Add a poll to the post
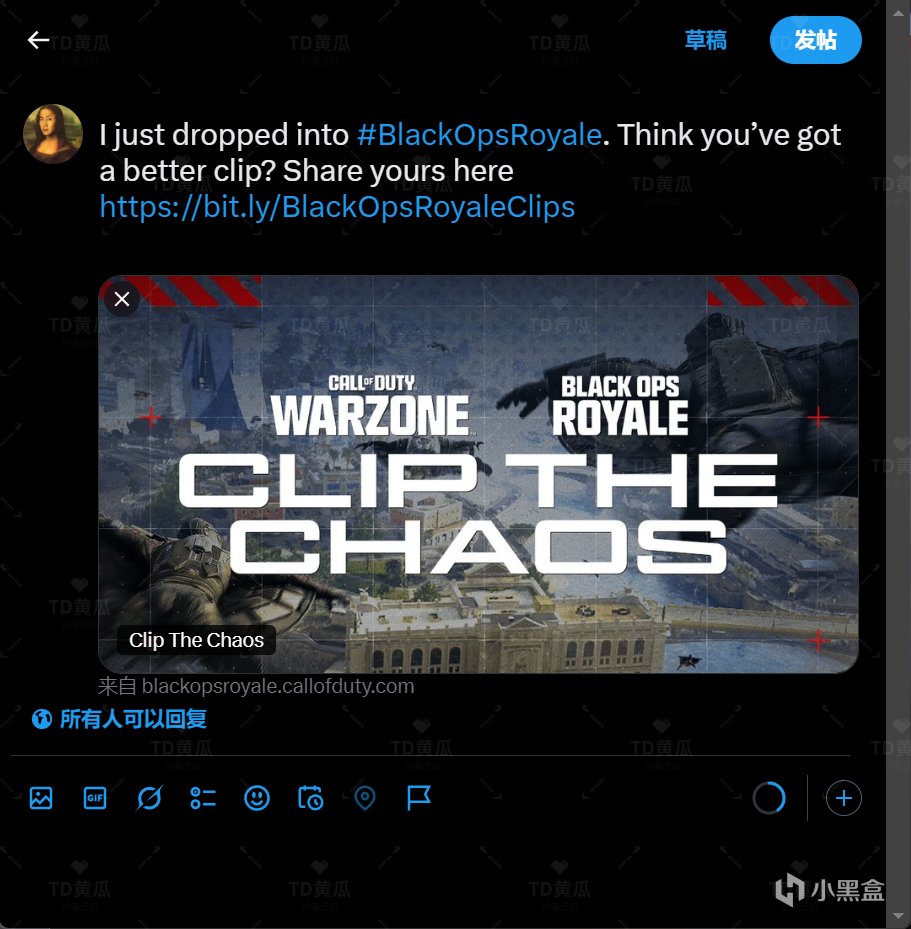This screenshot has height=929, width=911. point(203,798)
